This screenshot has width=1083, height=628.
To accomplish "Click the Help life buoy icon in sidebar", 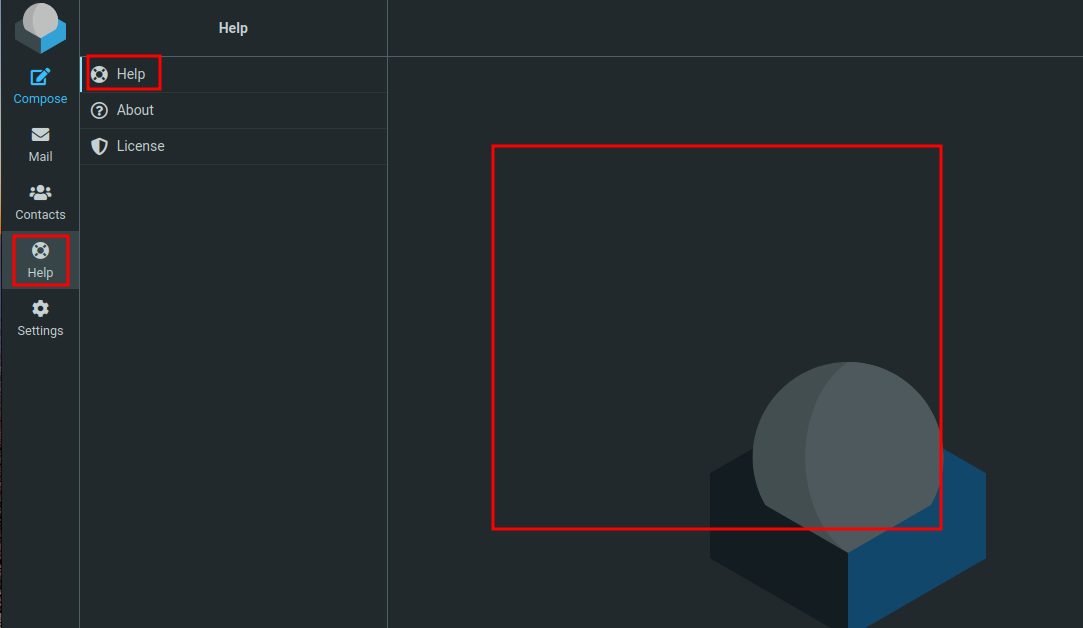I will pyautogui.click(x=40, y=250).
